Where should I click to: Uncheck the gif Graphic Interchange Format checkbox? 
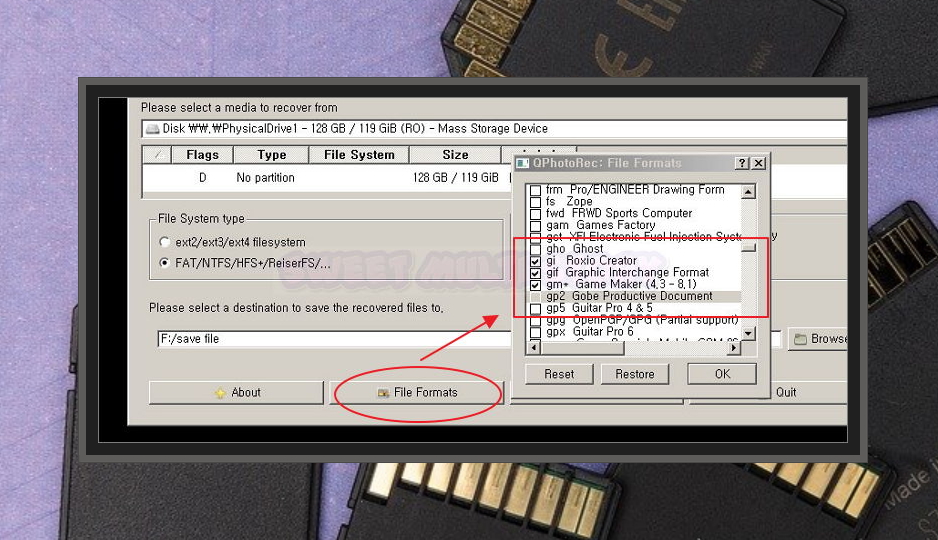[x=535, y=273]
